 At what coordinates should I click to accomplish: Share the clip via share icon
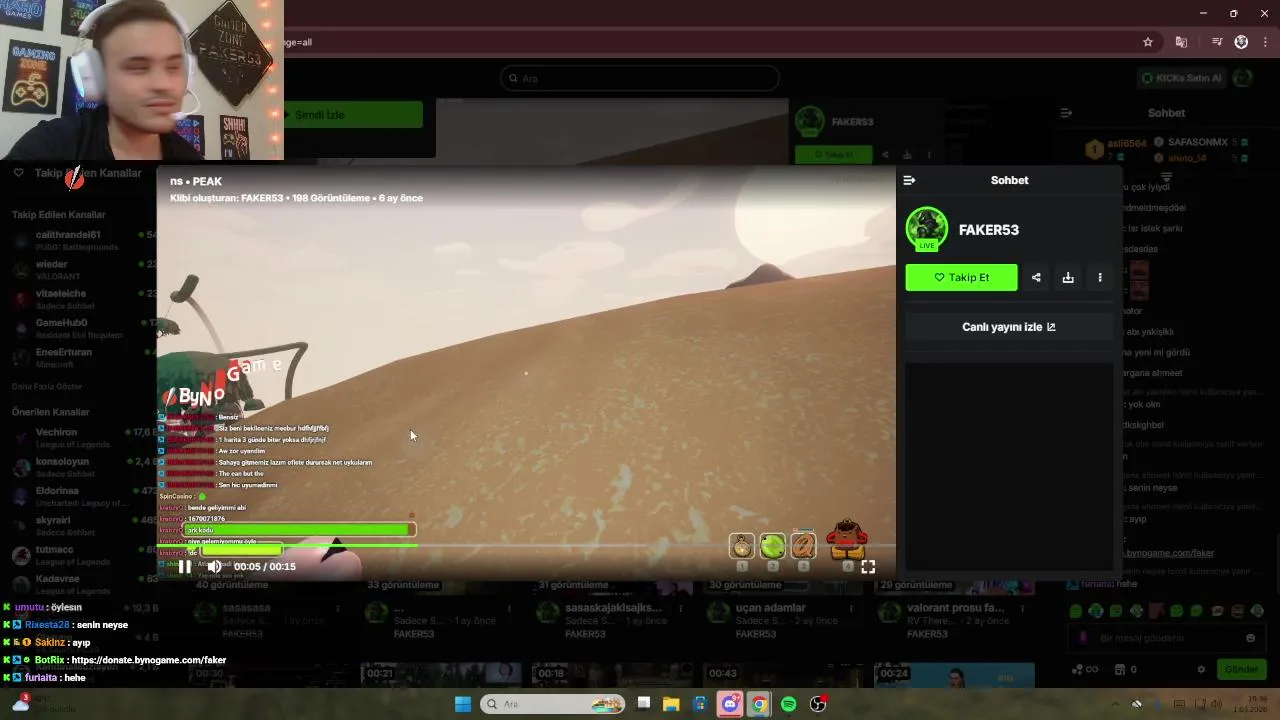1036,277
